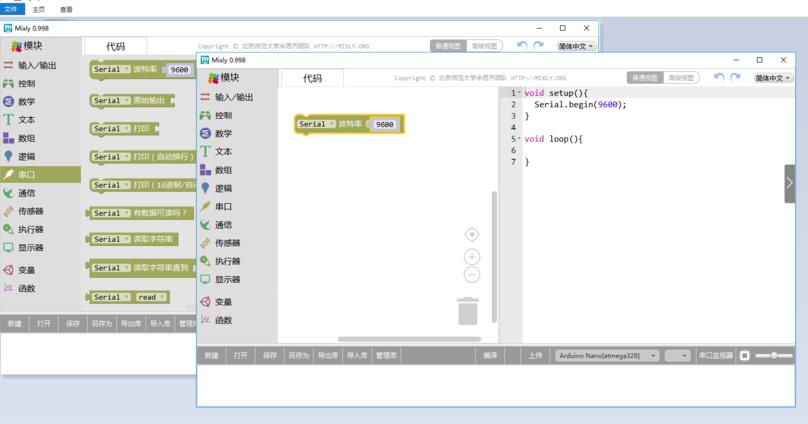Open the 主页 tab in the top menu
808x424 pixels.
(39, 8)
